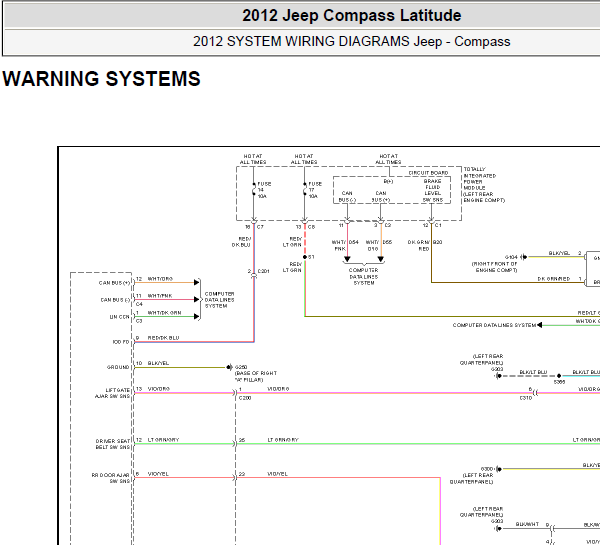The width and height of the screenshot is (600, 545).
Task: Click "G200 (BASE OF RIGHT 'A' PILLAR)" ground label
Action: [x=256, y=373]
